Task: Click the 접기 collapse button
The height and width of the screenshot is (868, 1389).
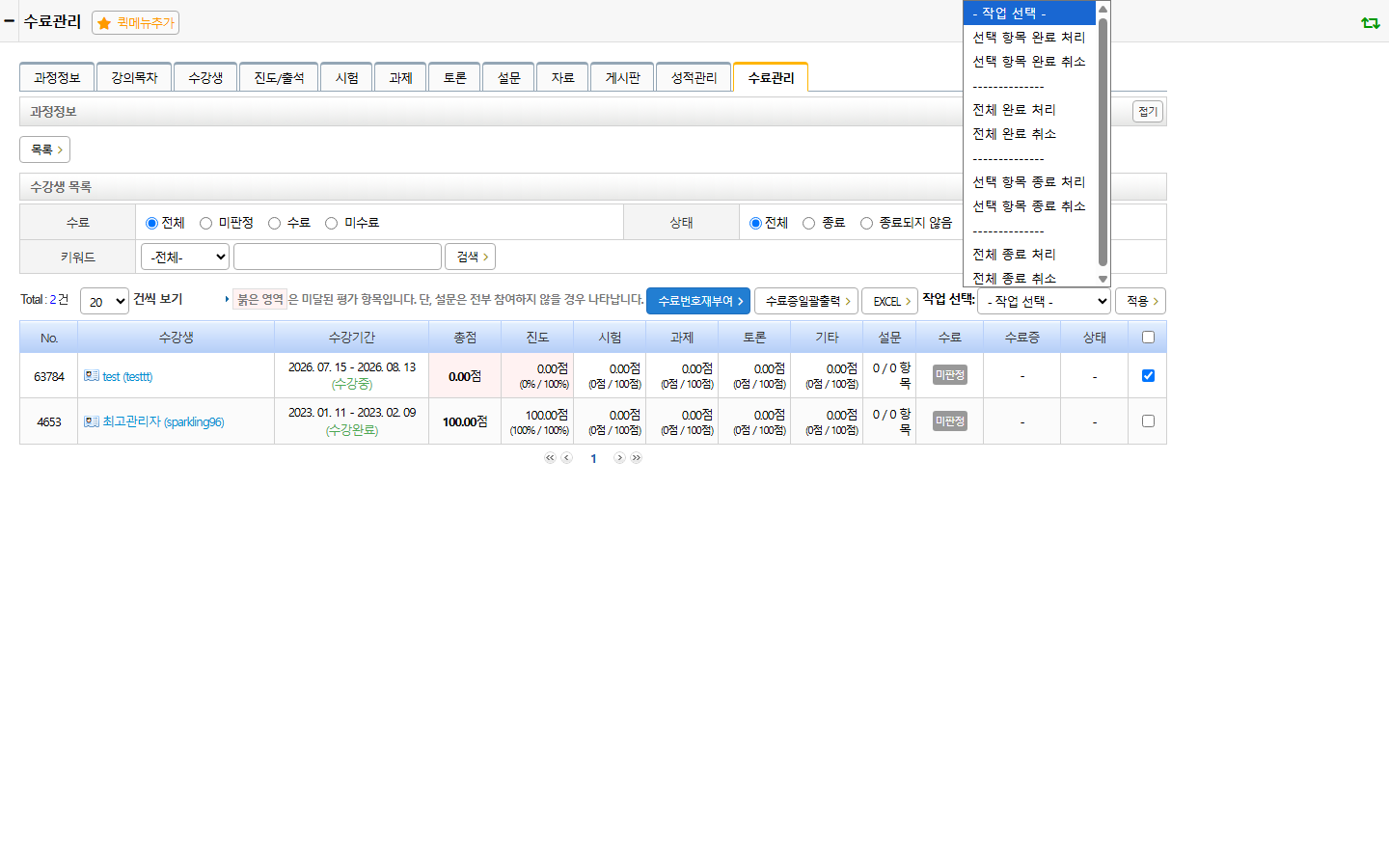Action: [x=1148, y=112]
